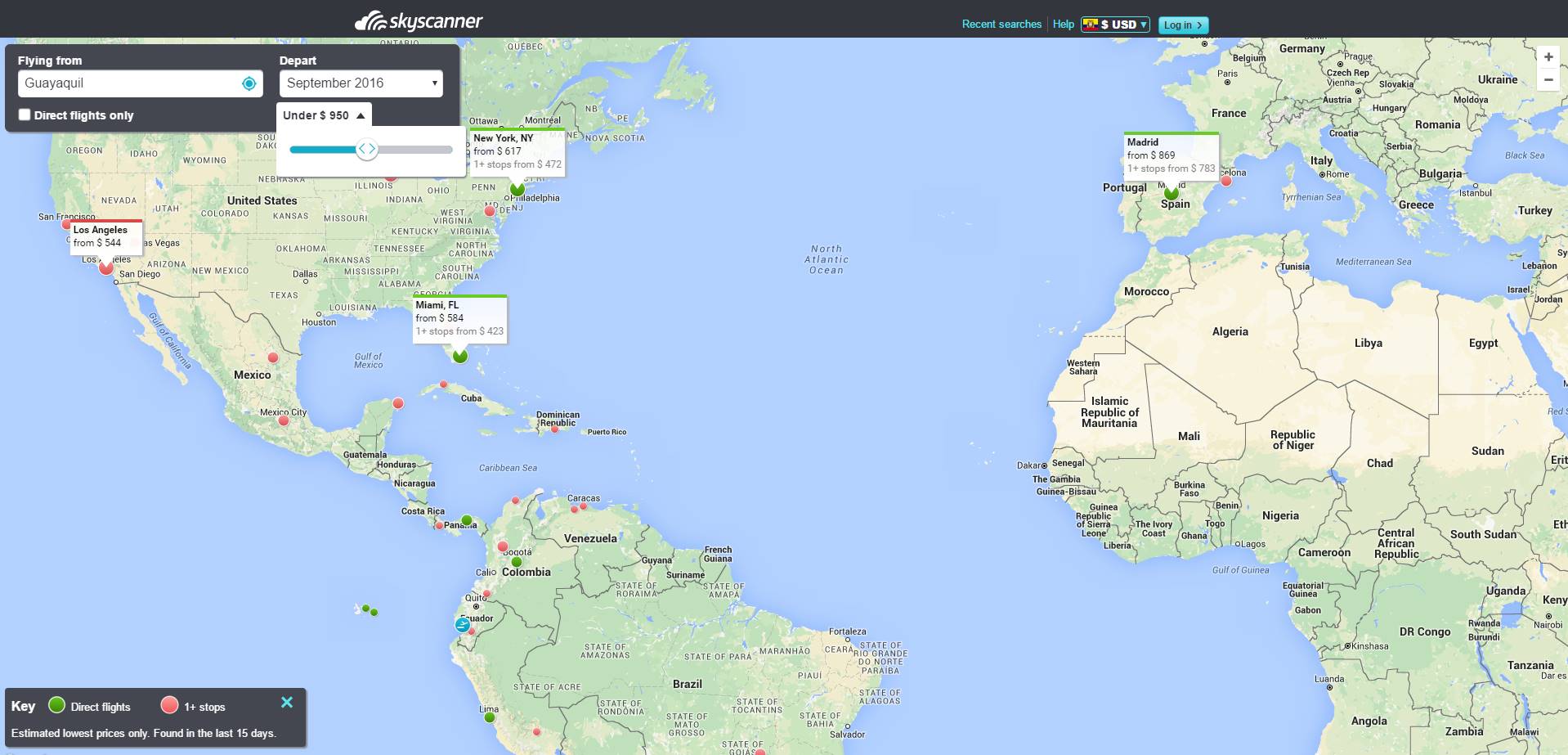
Task: Open the September 2016 depart dropdown
Action: 361,83
